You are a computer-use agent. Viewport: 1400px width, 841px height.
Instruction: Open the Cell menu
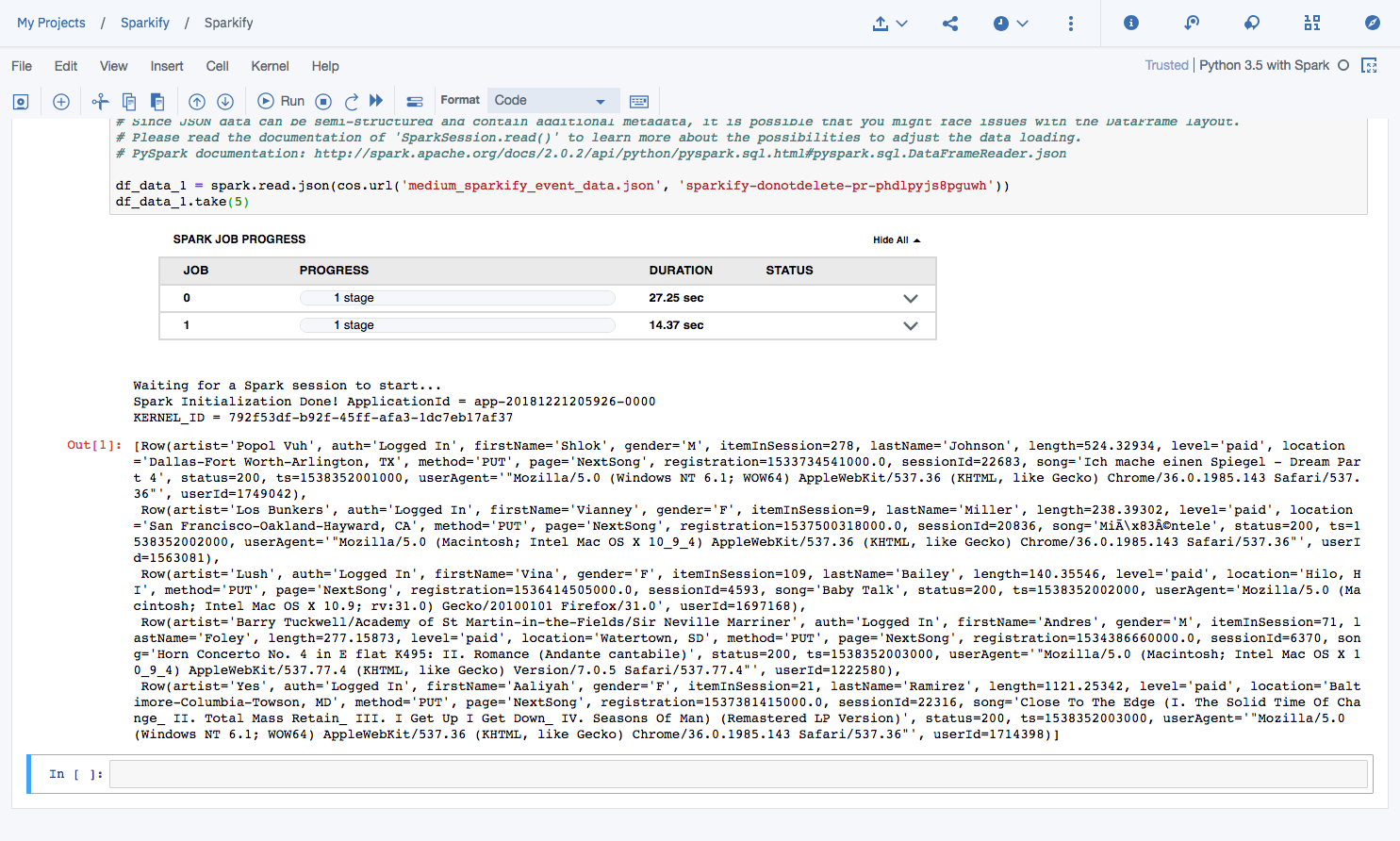pyautogui.click(x=217, y=66)
